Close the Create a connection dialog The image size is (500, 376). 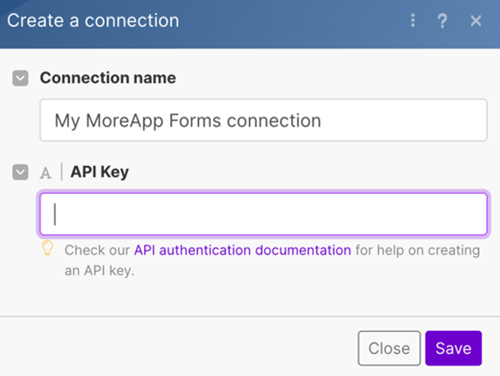[476, 21]
